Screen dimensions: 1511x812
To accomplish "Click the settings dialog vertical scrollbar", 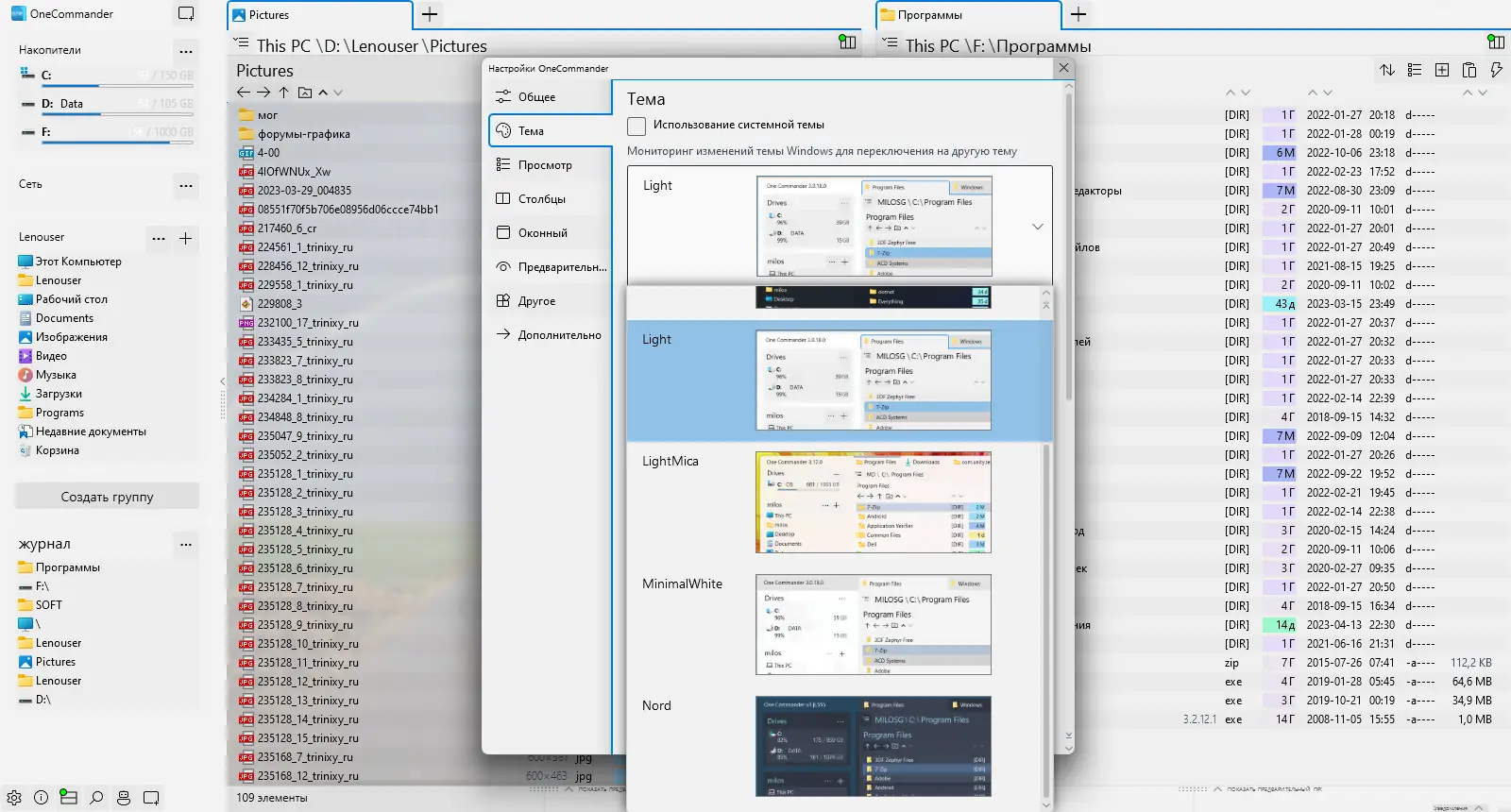I will point(1069,245).
